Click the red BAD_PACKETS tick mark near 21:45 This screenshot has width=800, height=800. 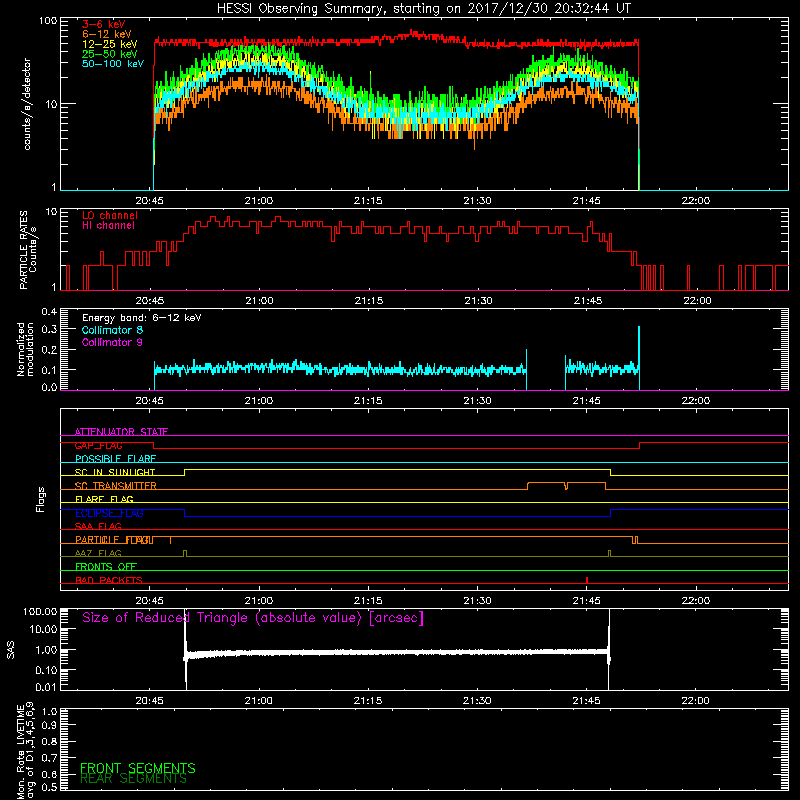tap(587, 580)
